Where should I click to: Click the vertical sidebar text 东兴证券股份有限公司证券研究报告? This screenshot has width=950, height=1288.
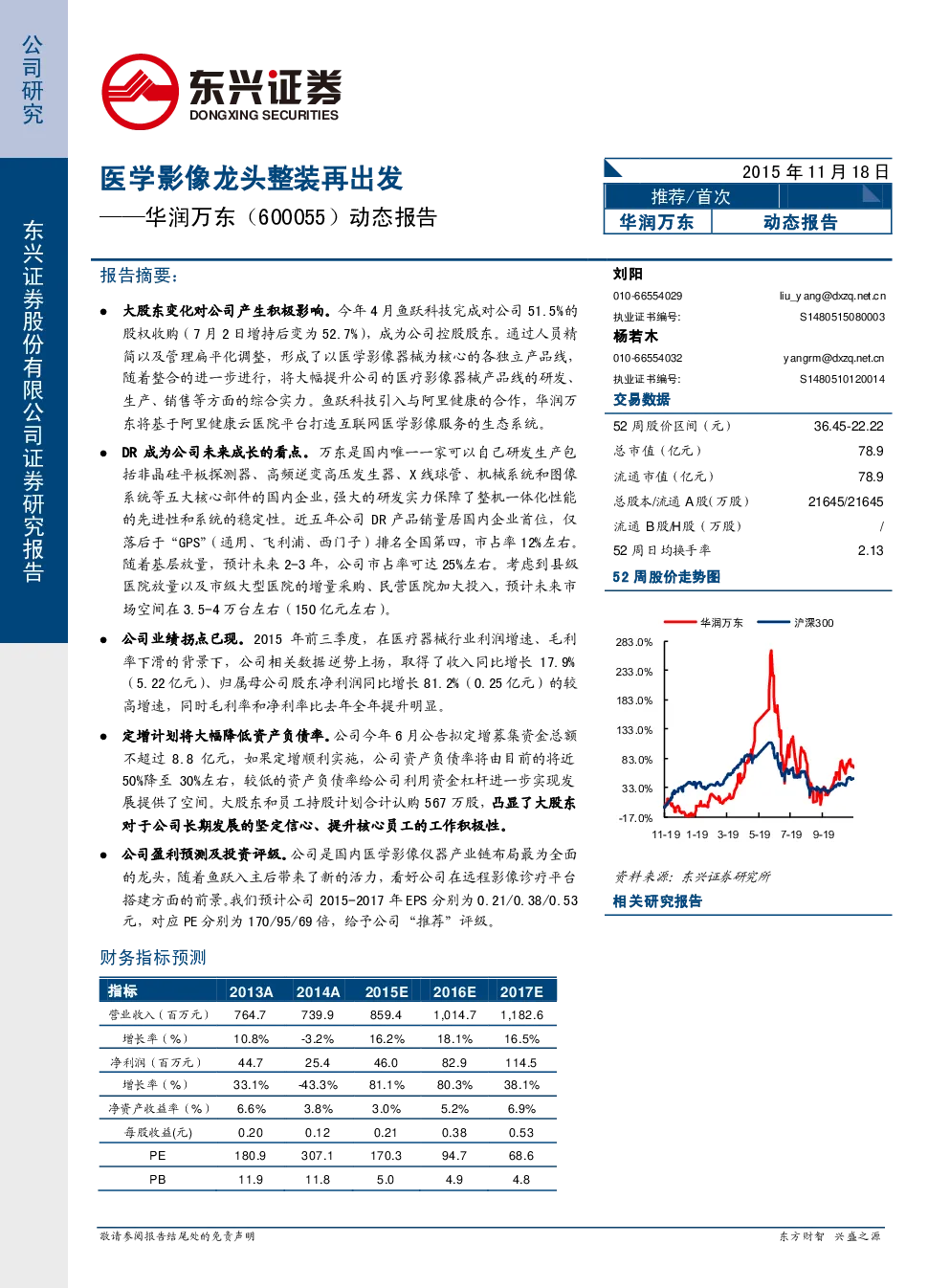point(33,401)
